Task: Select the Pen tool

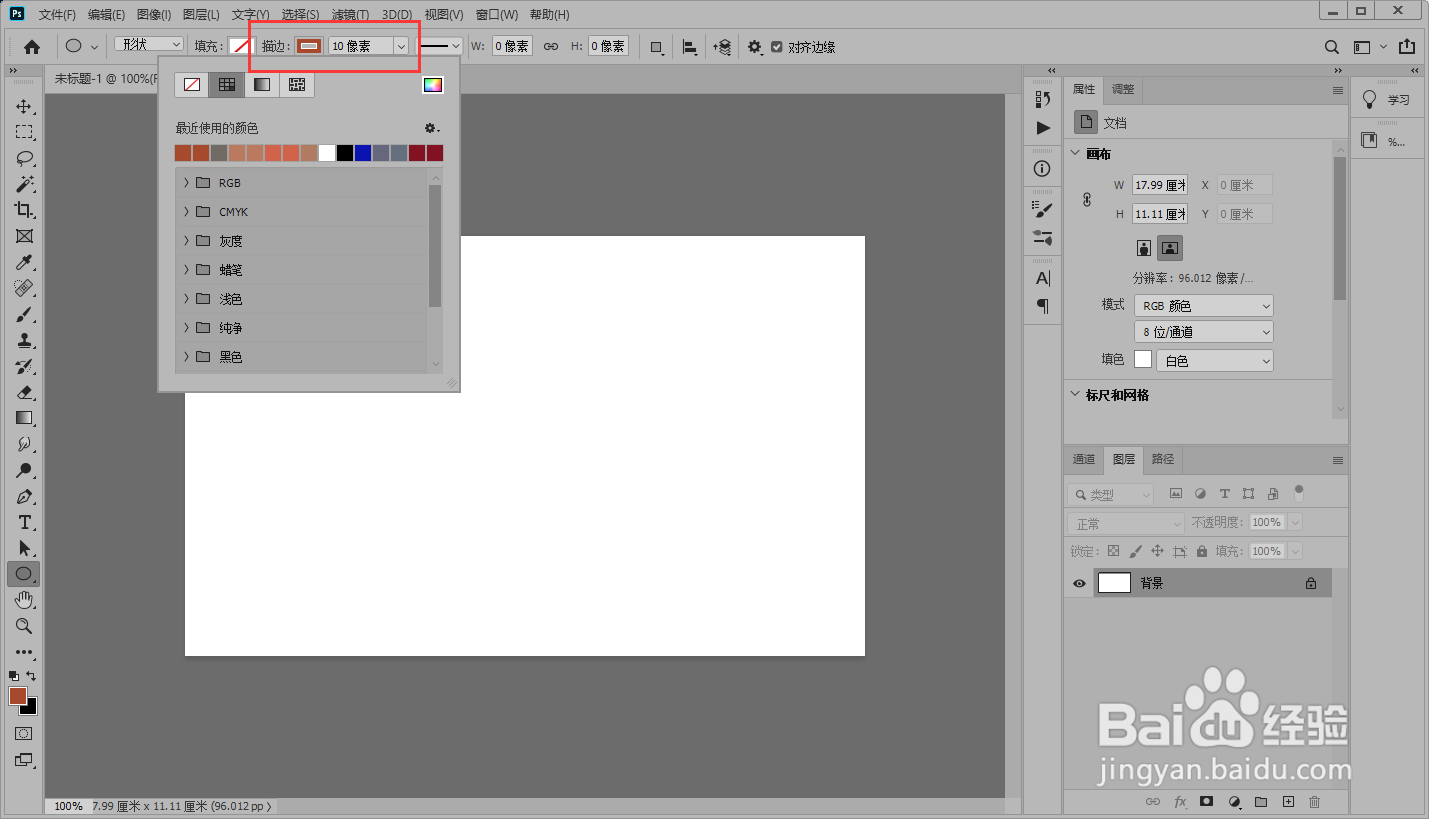Action: pos(24,496)
